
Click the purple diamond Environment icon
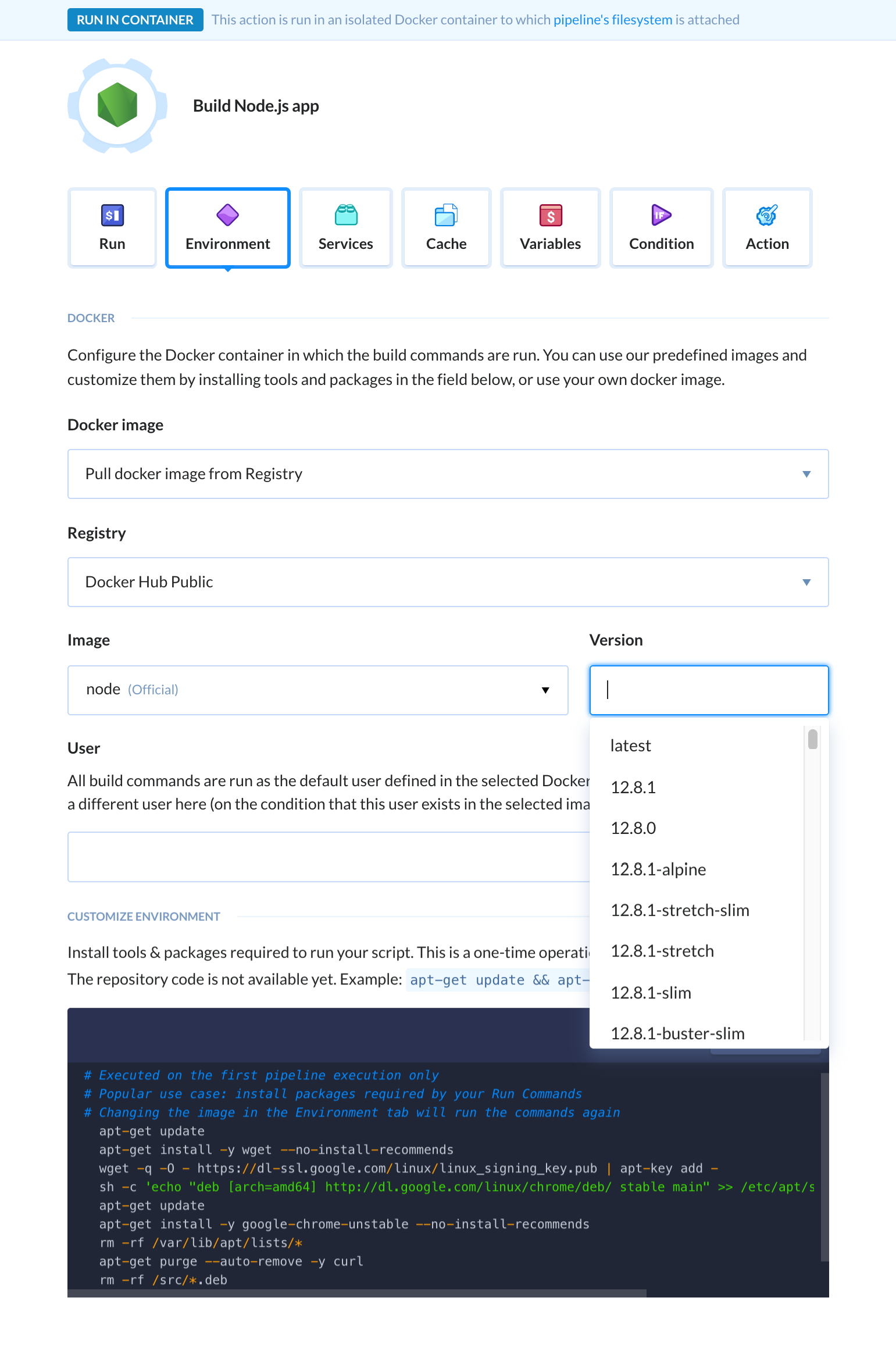(x=227, y=215)
